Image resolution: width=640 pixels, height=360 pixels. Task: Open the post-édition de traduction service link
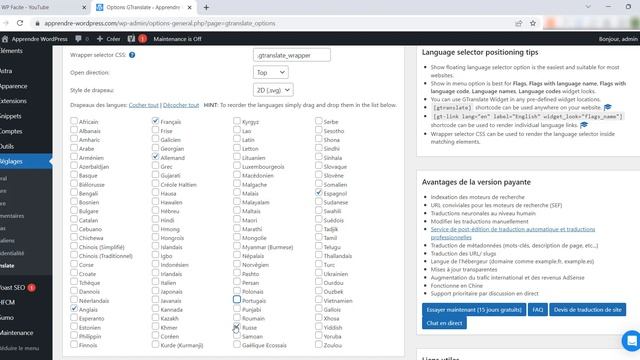(x=513, y=233)
